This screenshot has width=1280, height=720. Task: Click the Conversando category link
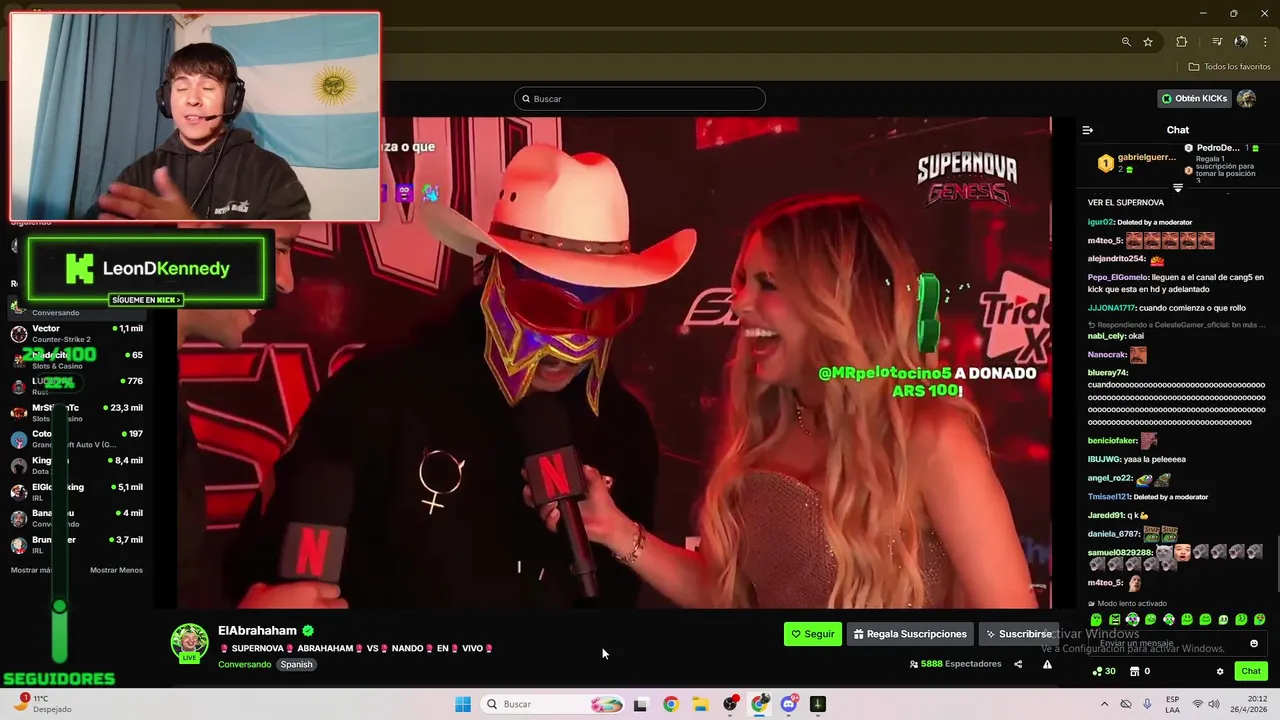[x=244, y=664]
